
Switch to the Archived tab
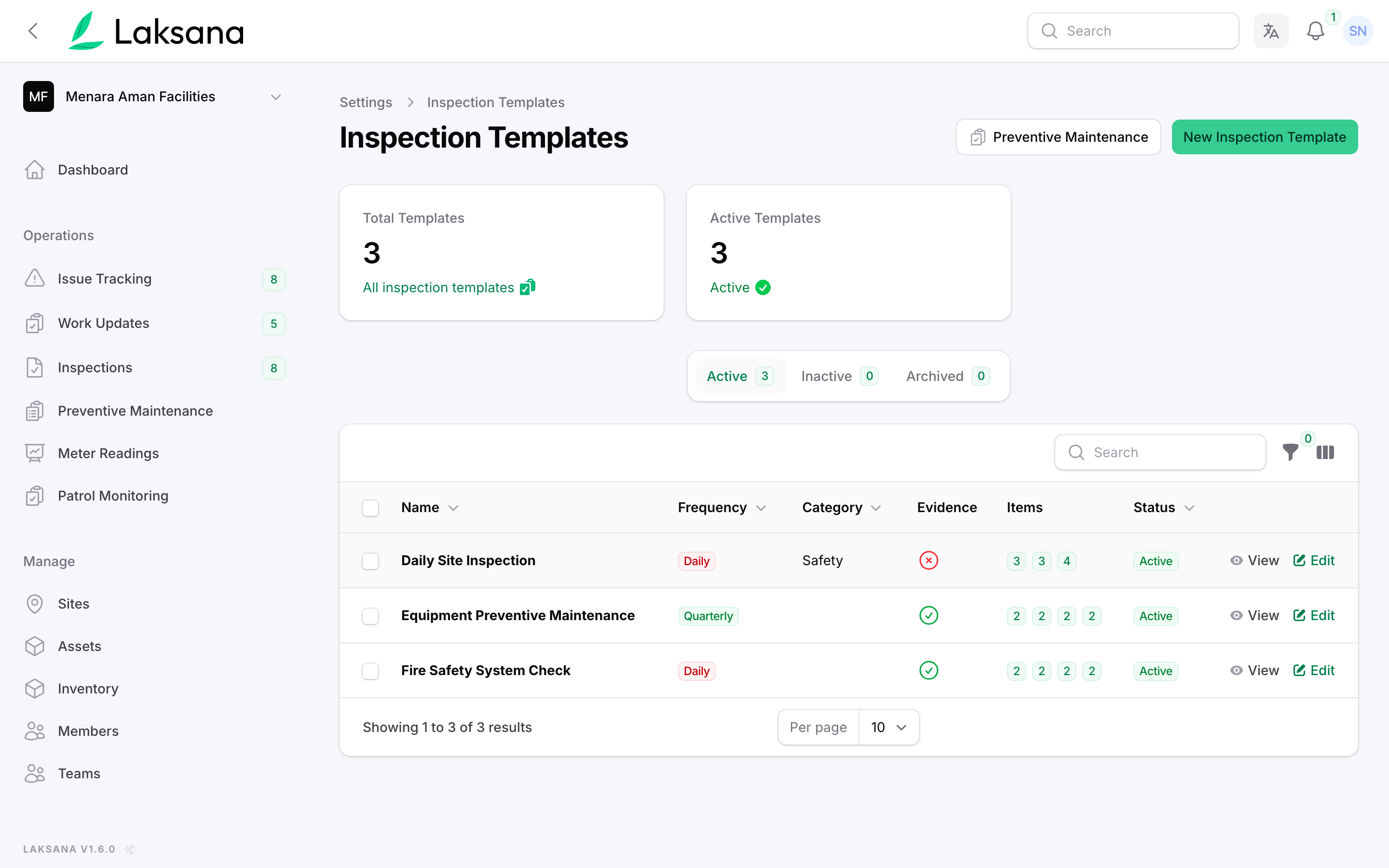pos(948,376)
